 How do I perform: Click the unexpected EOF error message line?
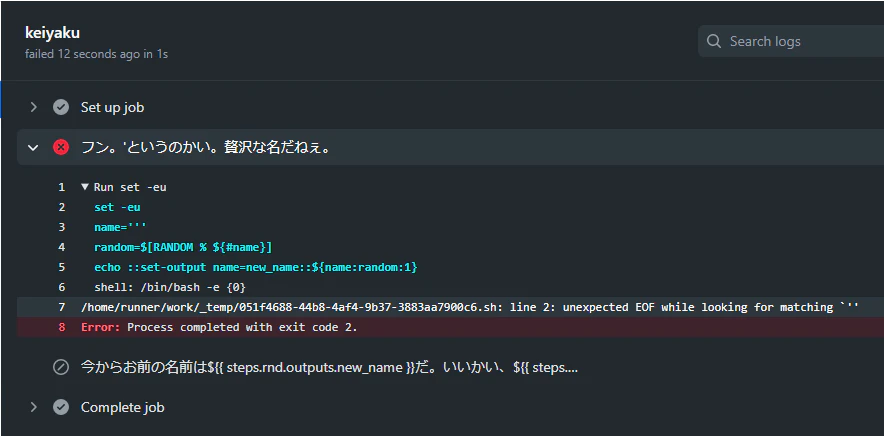(470, 307)
